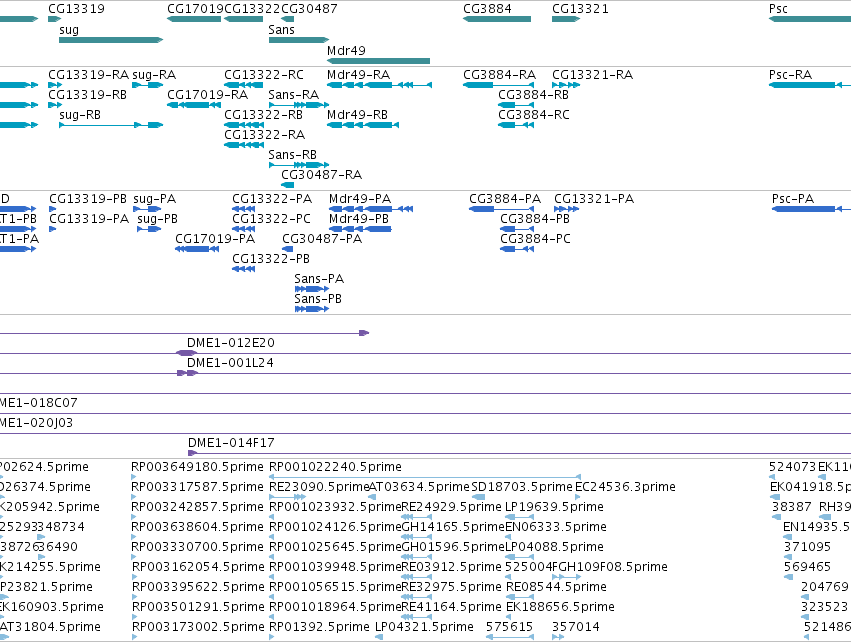Select the Mdr49-RB transcript label

pyautogui.click(x=357, y=115)
